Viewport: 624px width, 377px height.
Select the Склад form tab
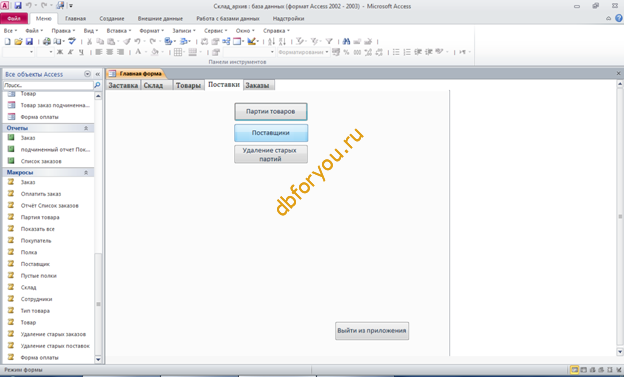[x=156, y=85]
